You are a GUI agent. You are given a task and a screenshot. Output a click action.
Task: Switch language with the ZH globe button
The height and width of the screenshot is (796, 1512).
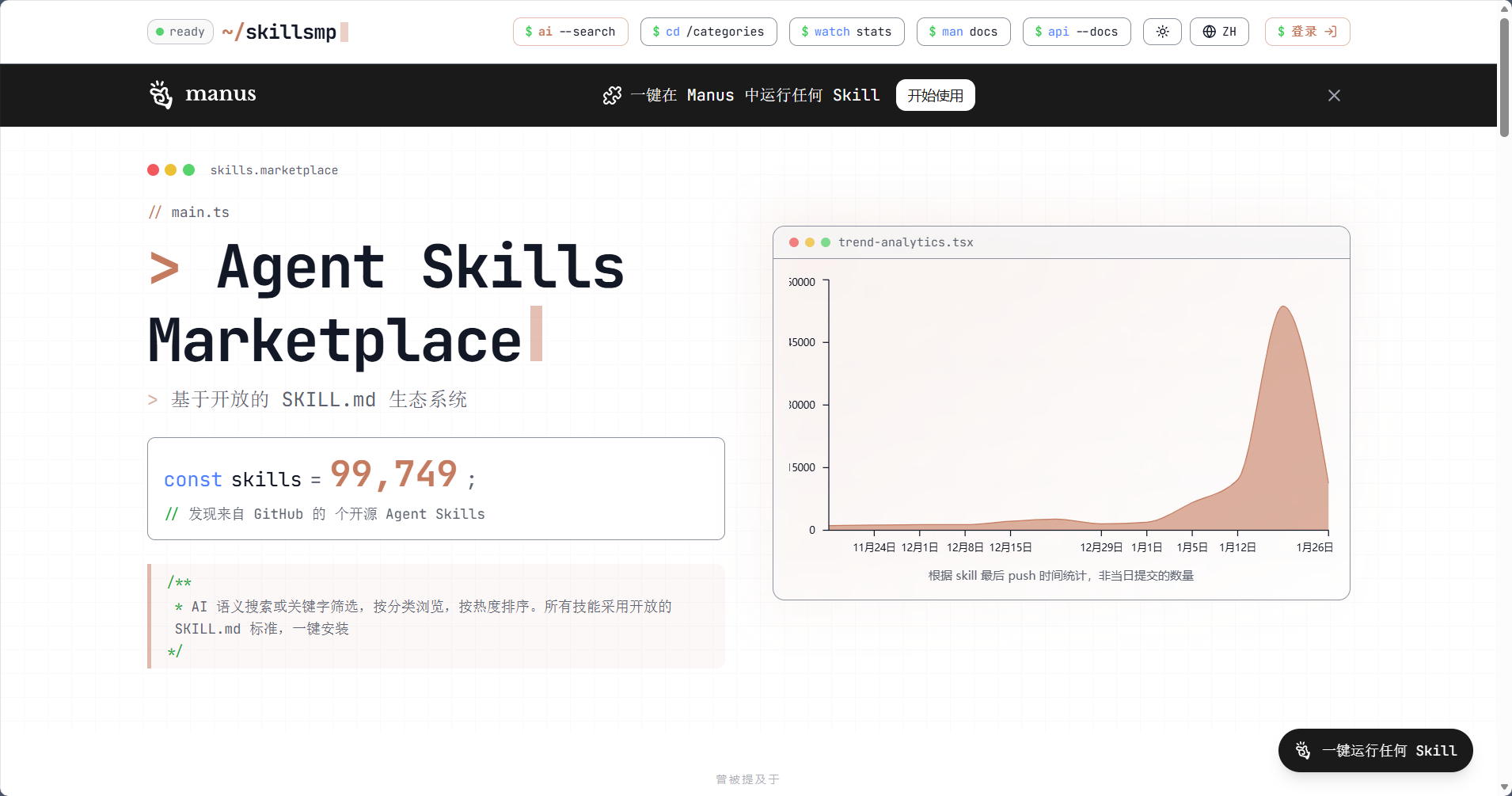[x=1219, y=32]
